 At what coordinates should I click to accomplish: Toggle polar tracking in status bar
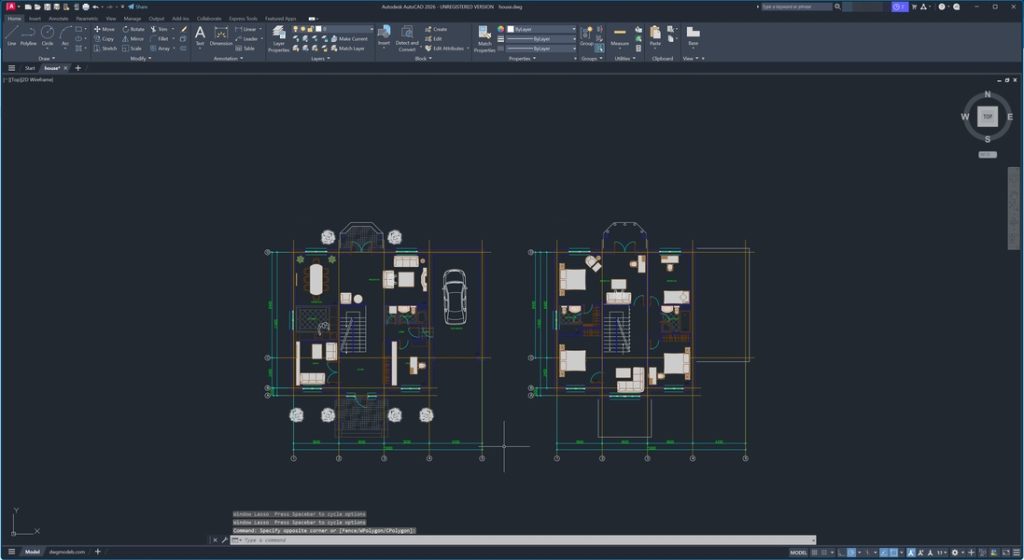pos(851,553)
